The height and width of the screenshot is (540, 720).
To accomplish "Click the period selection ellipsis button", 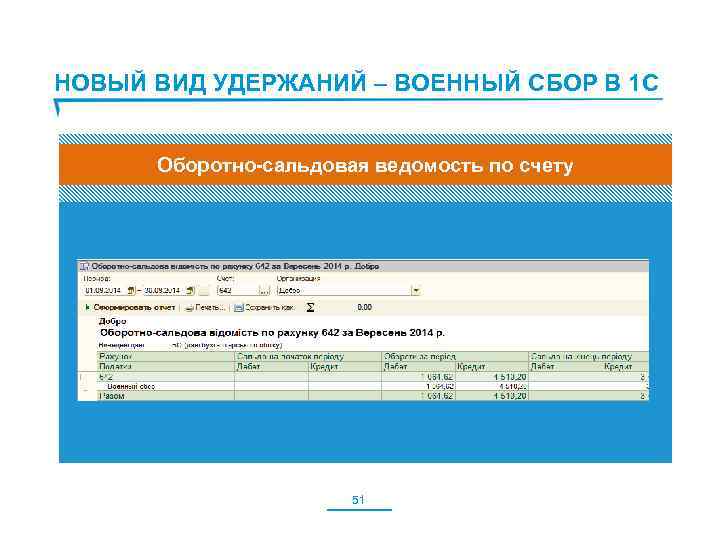I will [203, 291].
